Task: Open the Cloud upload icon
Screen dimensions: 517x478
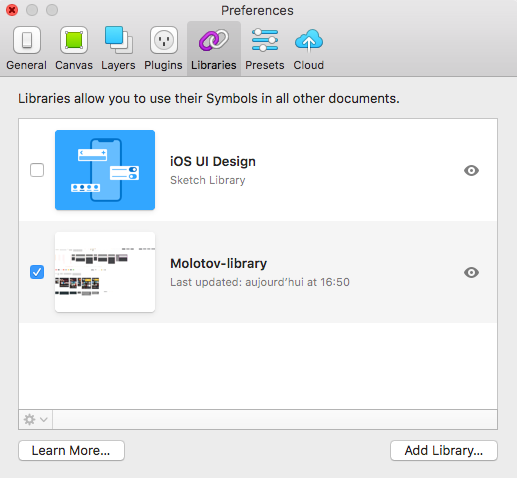Action: (309, 40)
